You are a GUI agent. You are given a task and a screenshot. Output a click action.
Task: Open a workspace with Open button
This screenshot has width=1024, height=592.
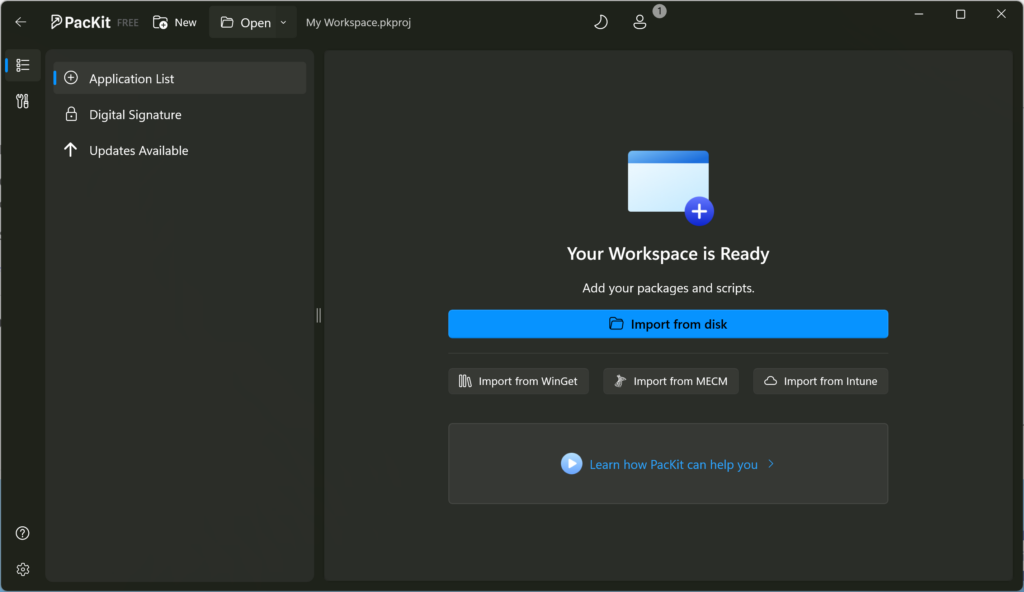pos(246,22)
